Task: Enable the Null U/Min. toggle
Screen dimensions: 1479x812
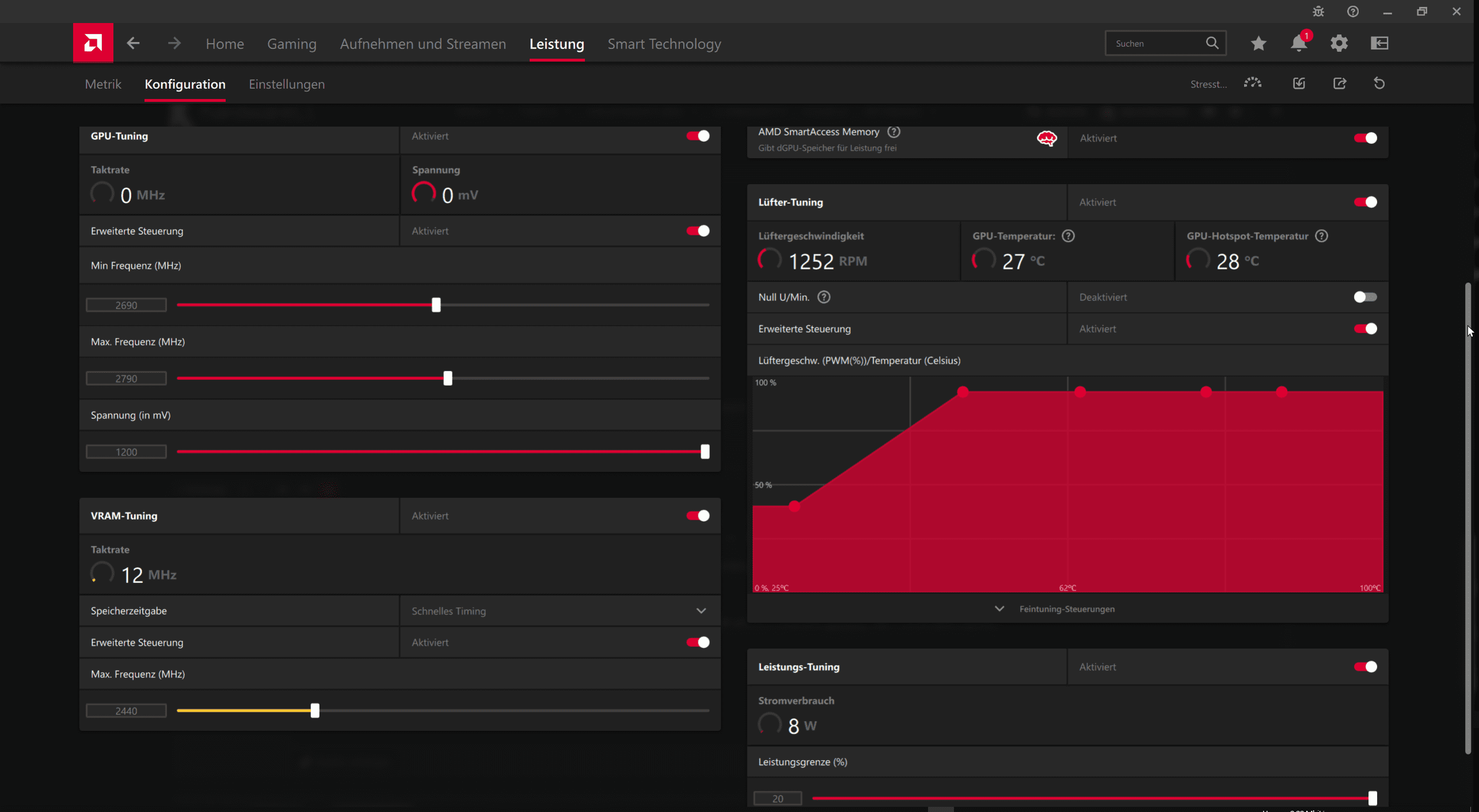Action: coord(1364,298)
